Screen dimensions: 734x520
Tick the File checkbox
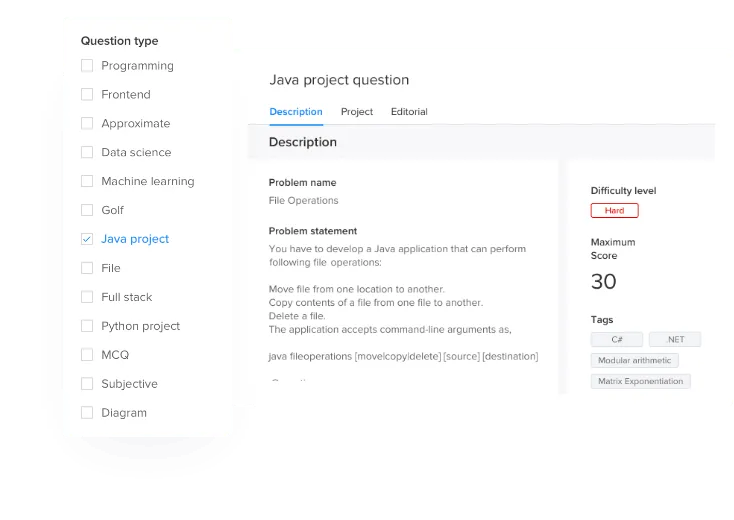(x=87, y=268)
